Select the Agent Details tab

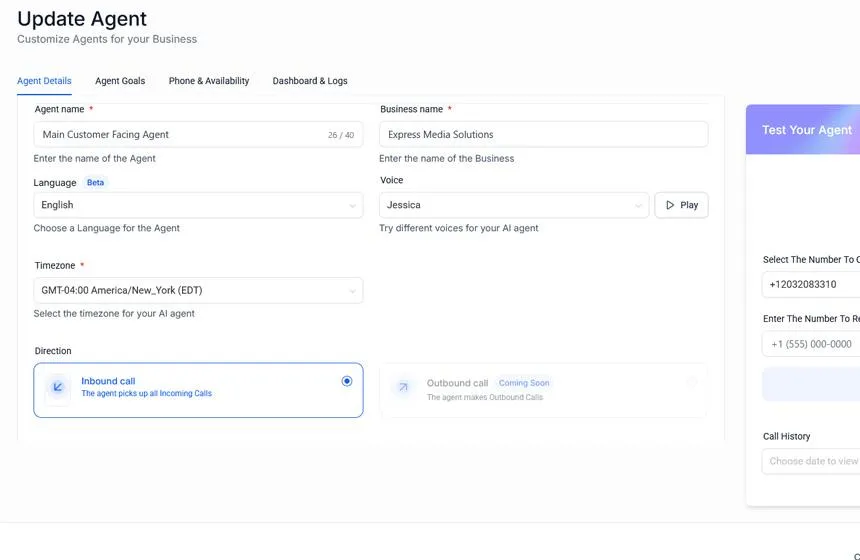tap(44, 81)
